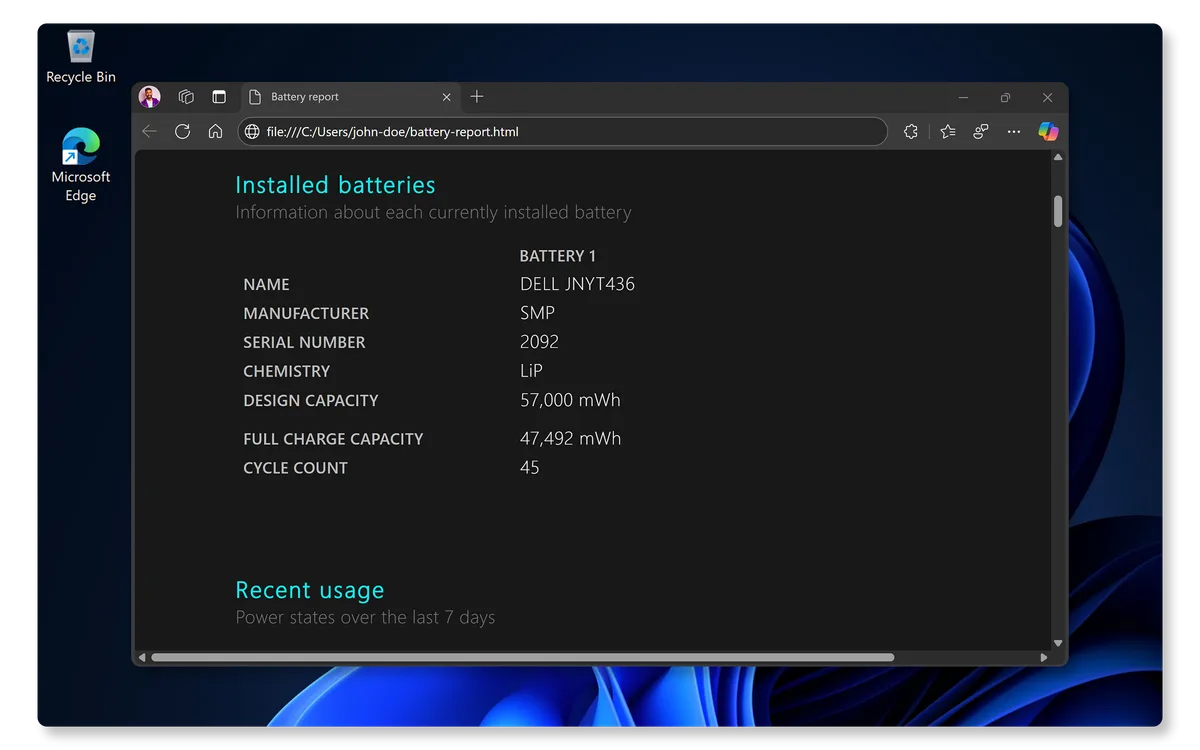
Task: Minimize the Edge window
Action: (964, 97)
